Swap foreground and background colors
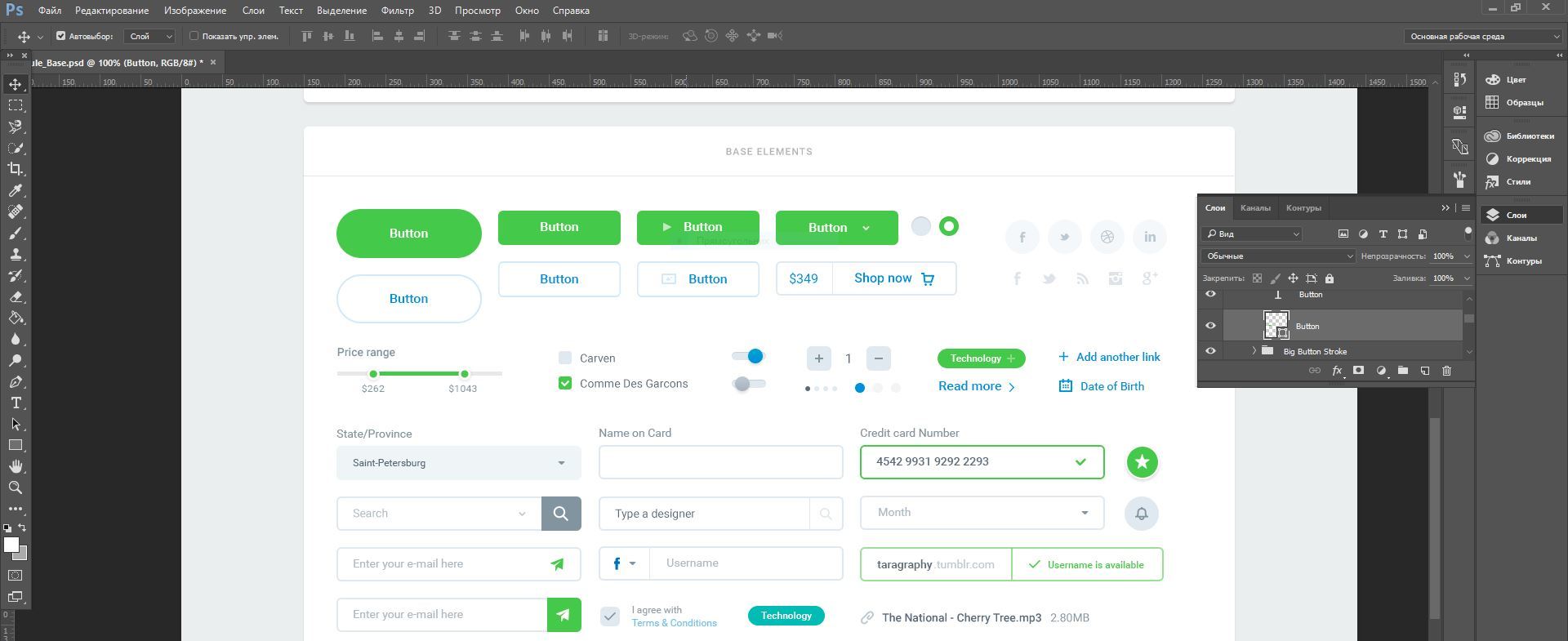This screenshot has width=1568, height=641. tap(22, 527)
